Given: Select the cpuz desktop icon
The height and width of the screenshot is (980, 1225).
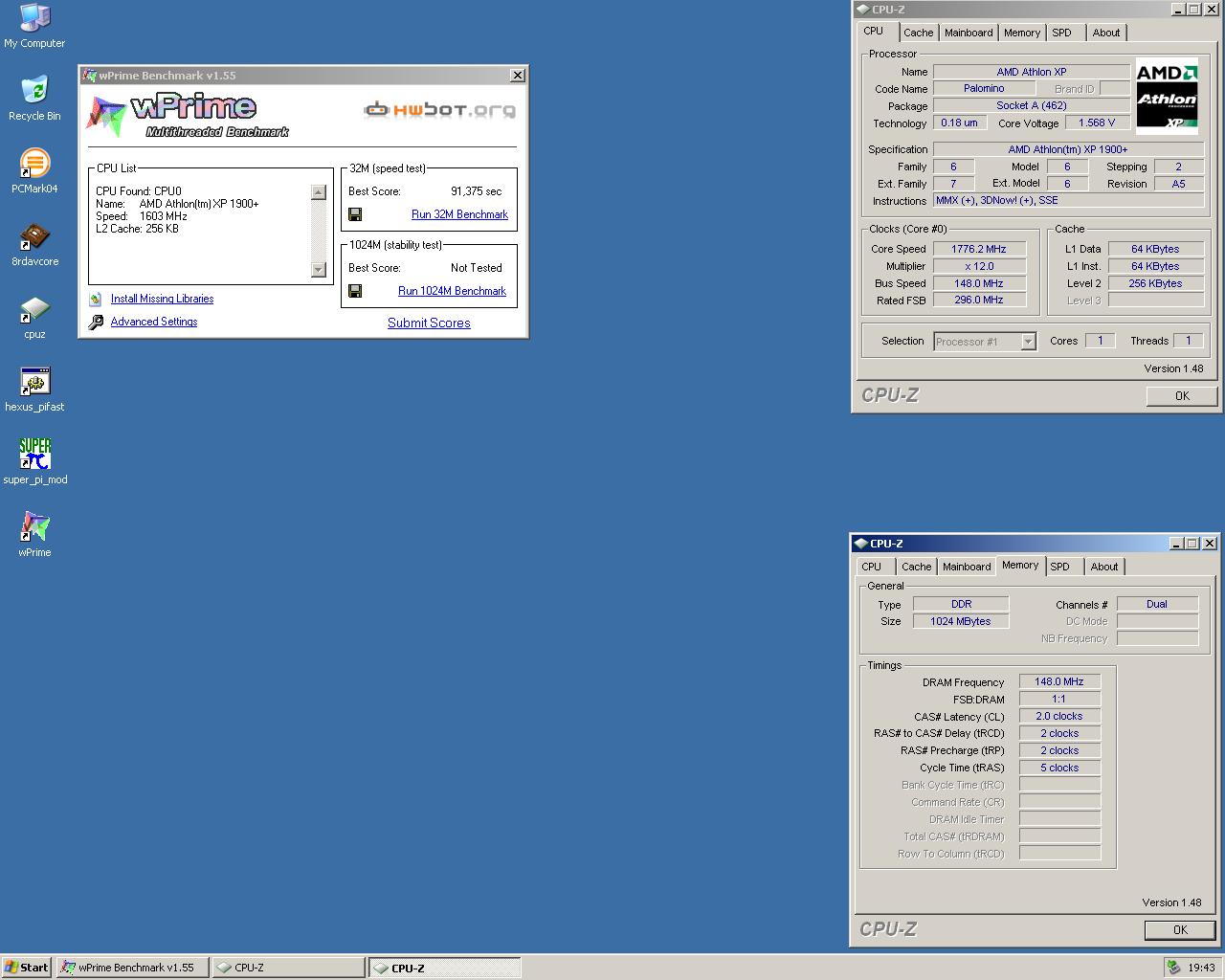Looking at the screenshot, I should point(34,317).
